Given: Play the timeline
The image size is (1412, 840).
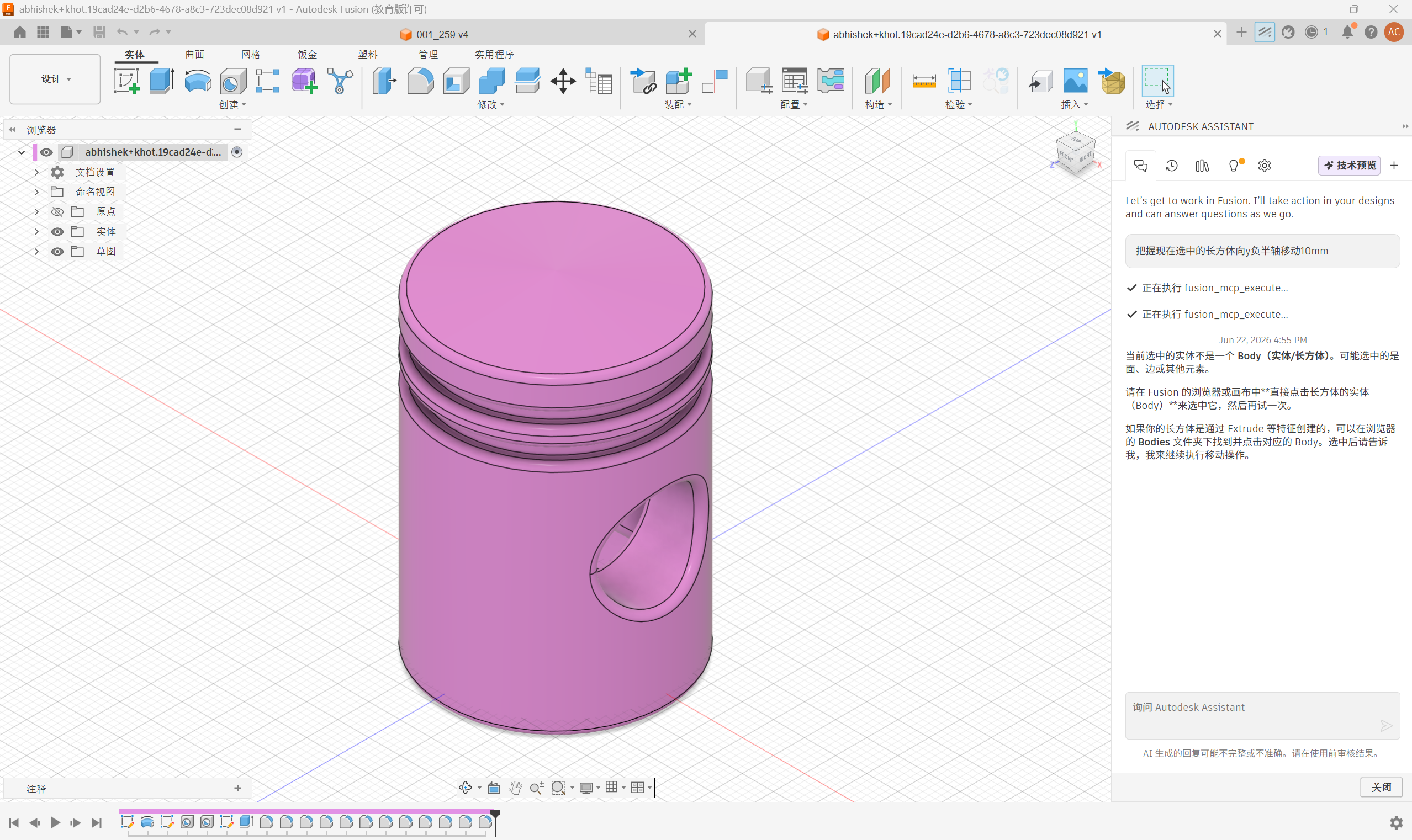Looking at the screenshot, I should (x=55, y=822).
